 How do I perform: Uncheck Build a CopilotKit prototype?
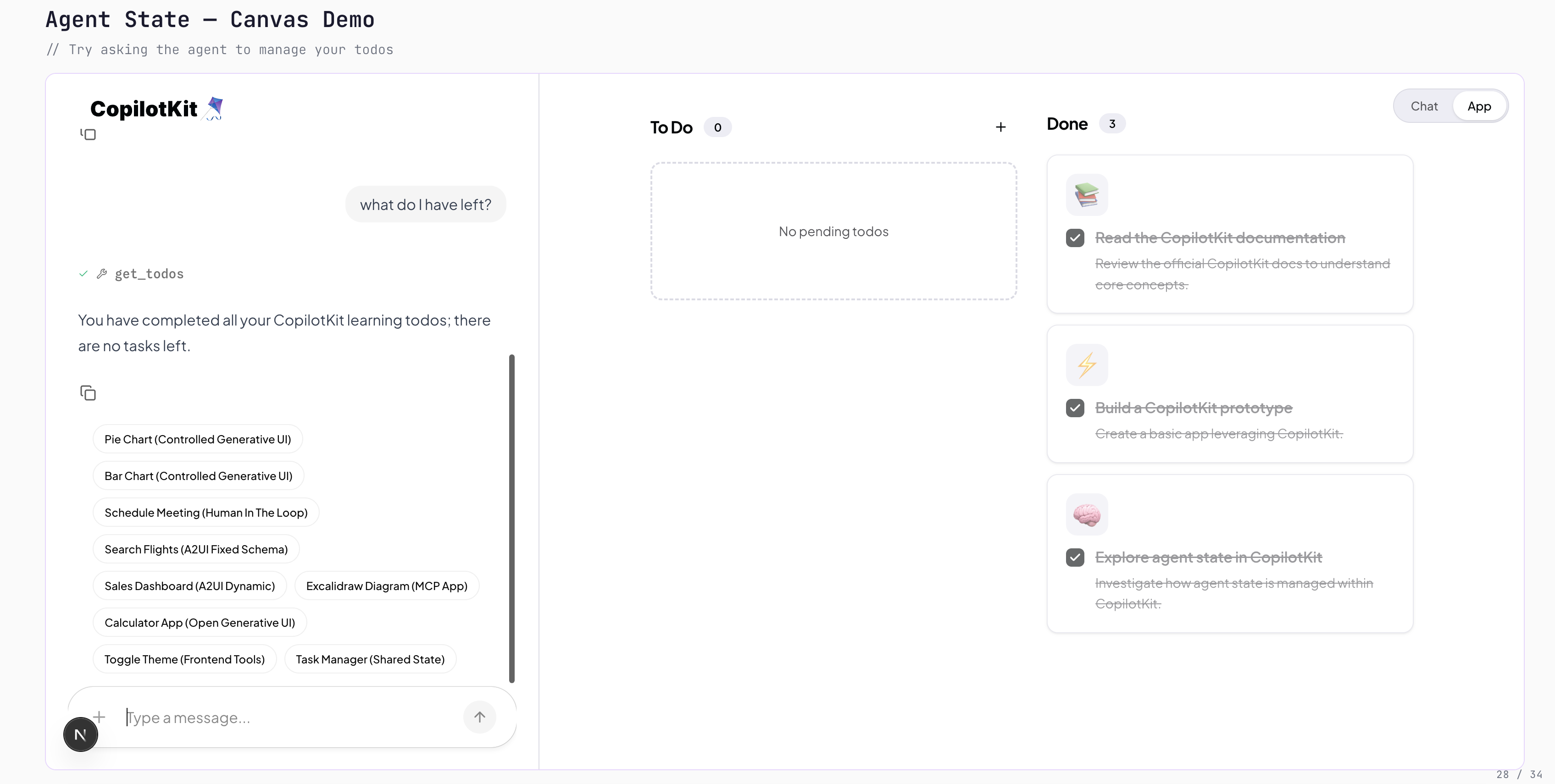tap(1075, 408)
